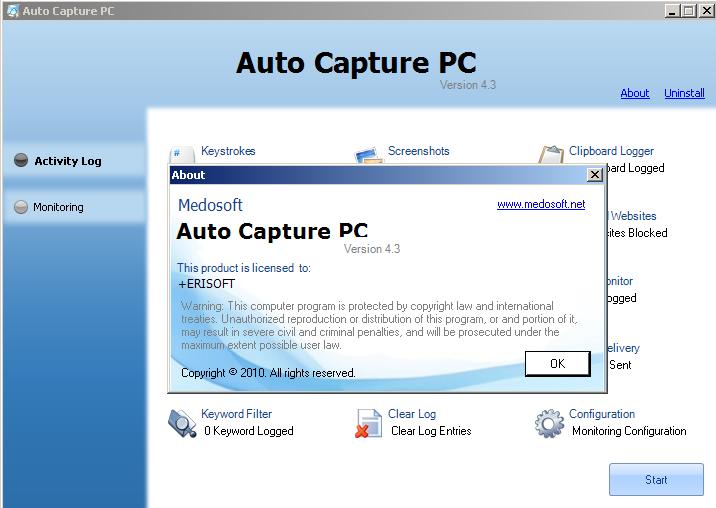This screenshot has height=508, width=716.
Task: Close the About dialog with the X button
Action: [x=595, y=175]
